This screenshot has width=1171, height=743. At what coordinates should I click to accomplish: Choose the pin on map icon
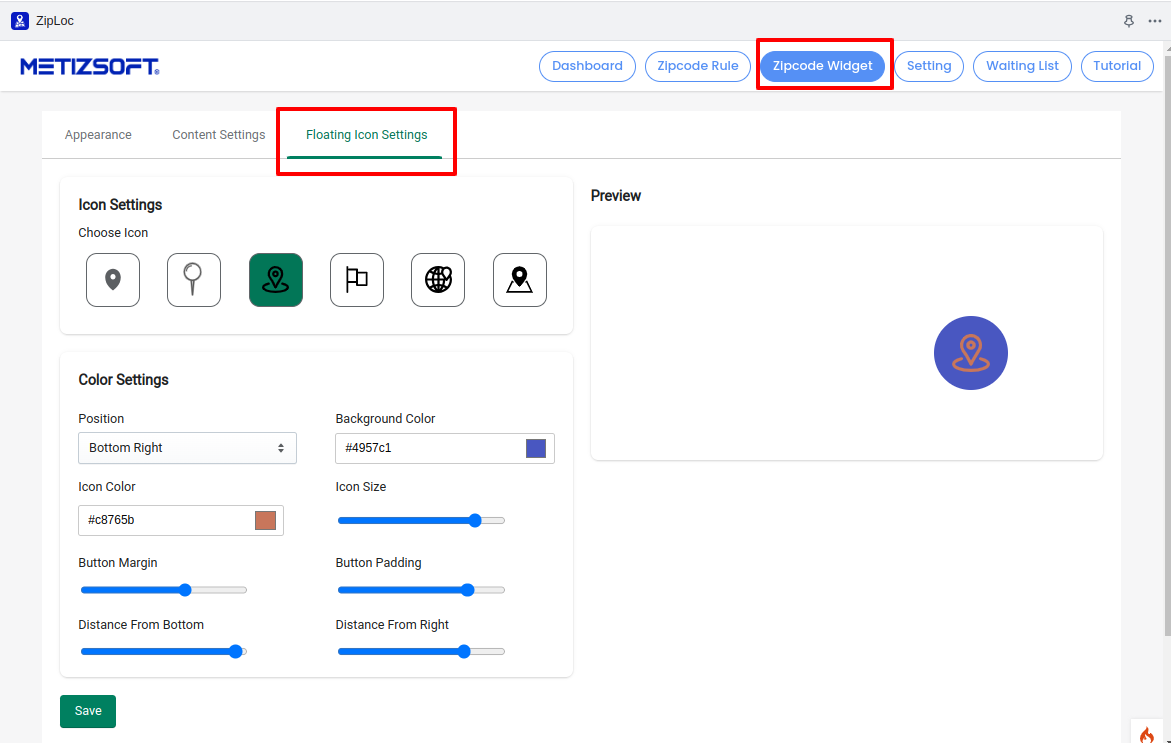click(x=520, y=280)
